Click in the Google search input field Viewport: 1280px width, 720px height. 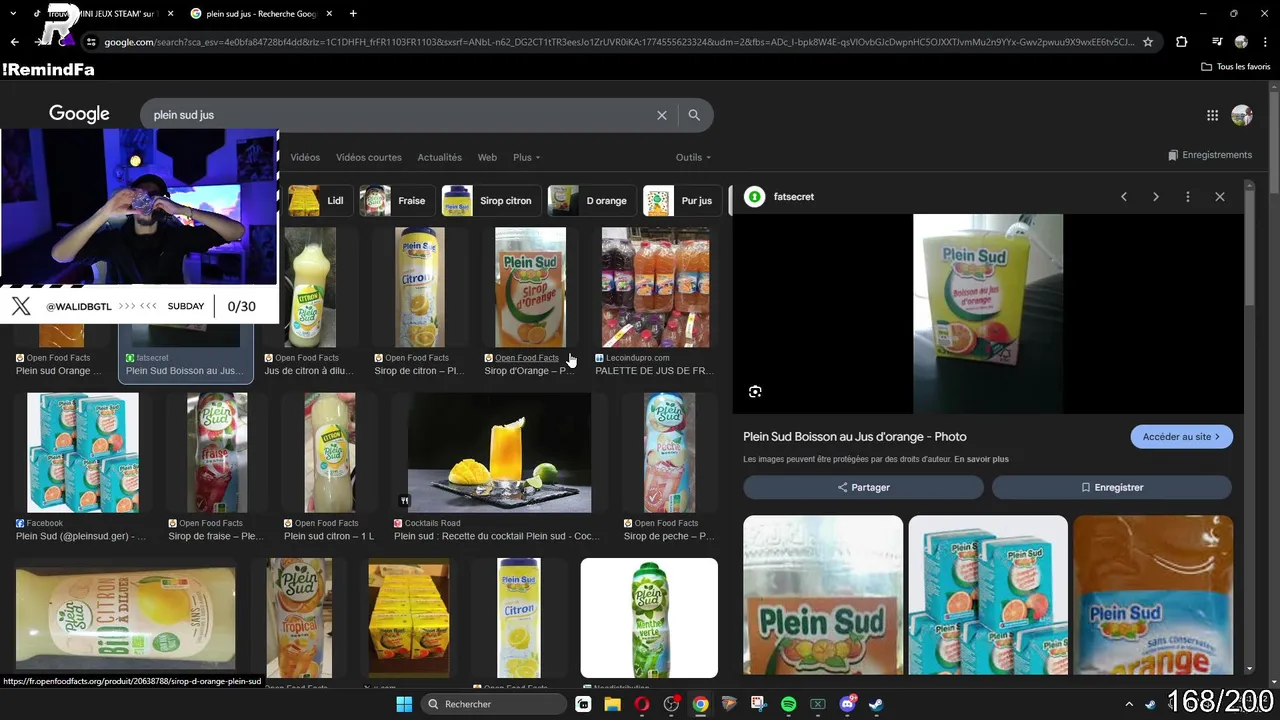[x=400, y=115]
